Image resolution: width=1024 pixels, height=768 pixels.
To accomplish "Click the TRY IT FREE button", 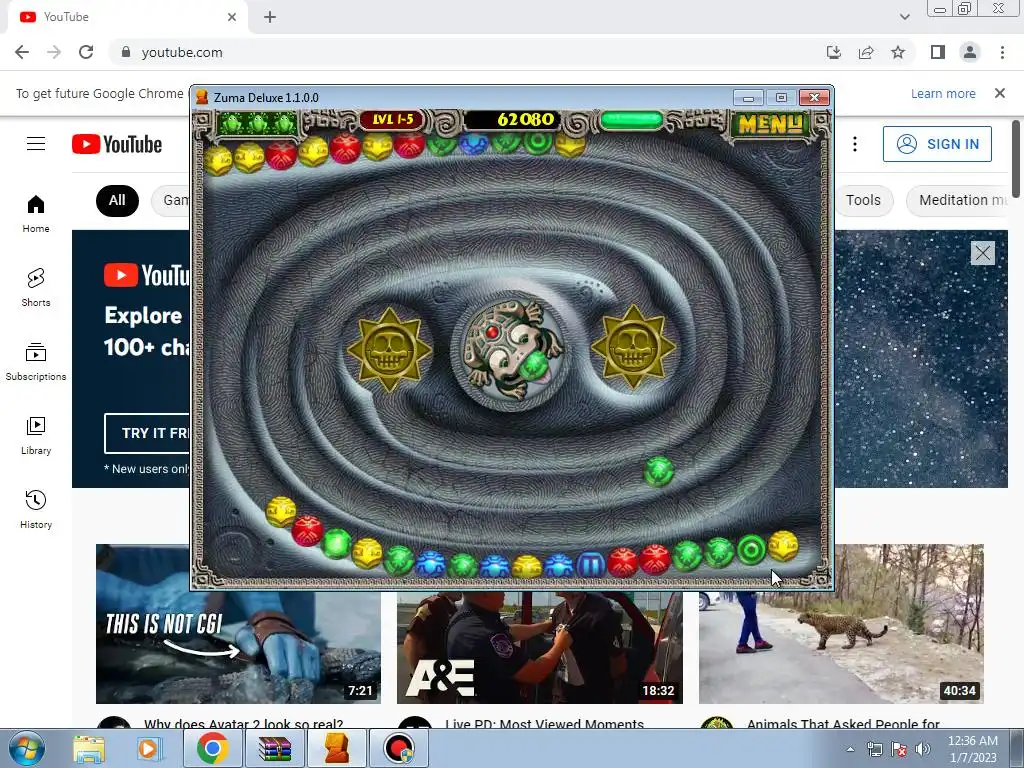I will (x=148, y=433).
